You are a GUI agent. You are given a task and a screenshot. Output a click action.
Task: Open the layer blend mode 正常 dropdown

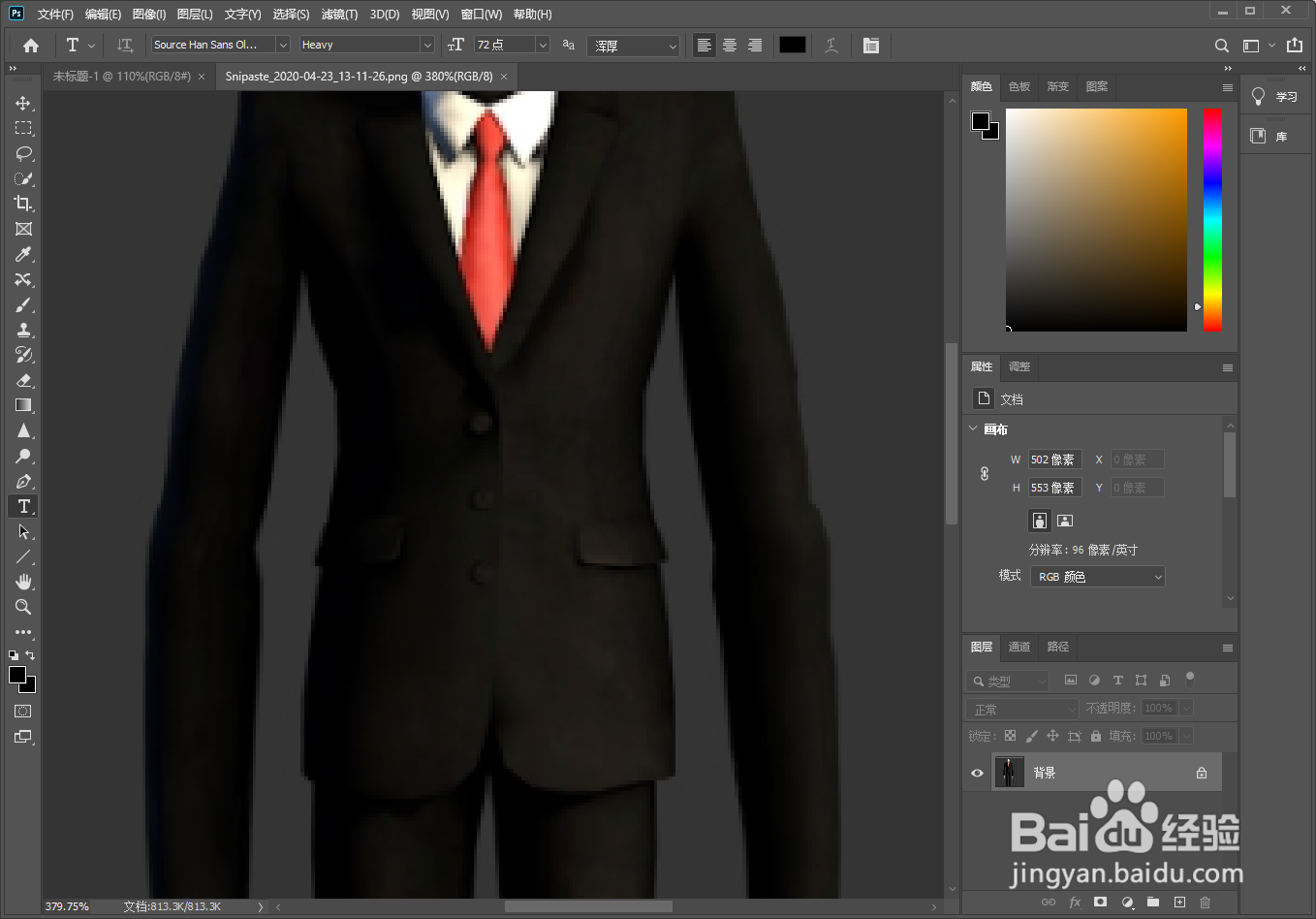1022,710
